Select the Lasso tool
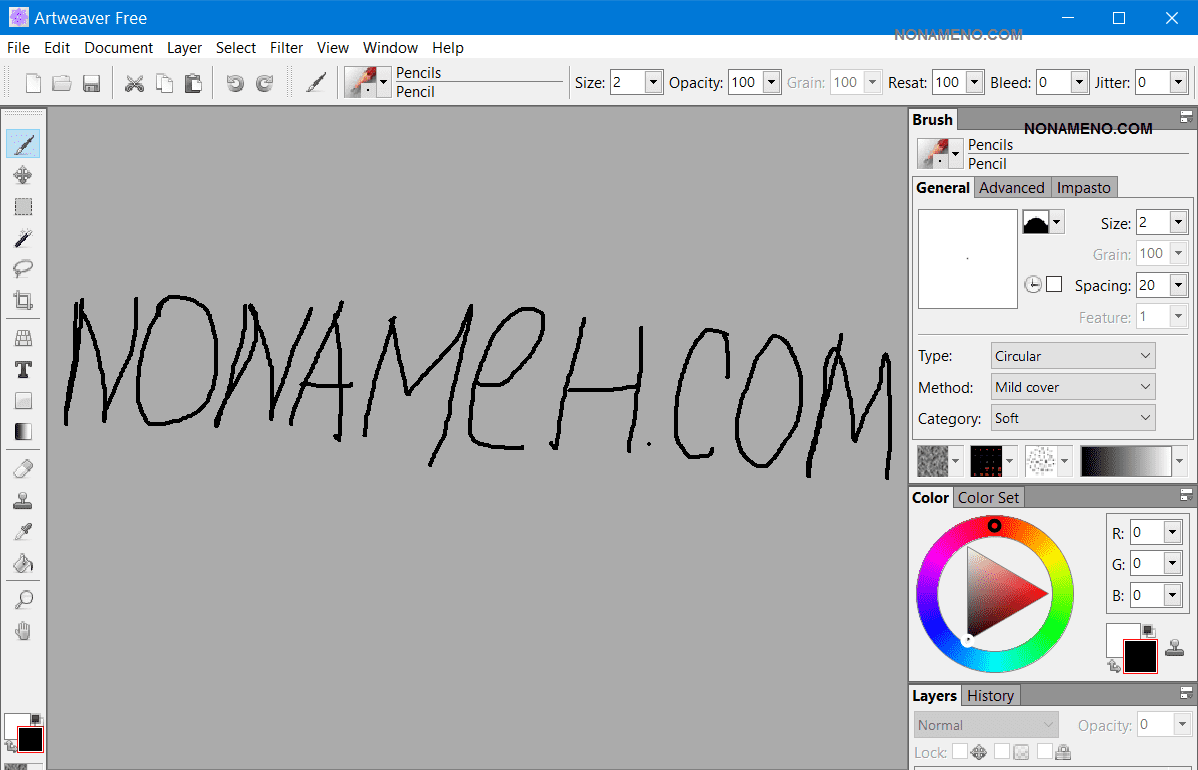 pos(23,269)
